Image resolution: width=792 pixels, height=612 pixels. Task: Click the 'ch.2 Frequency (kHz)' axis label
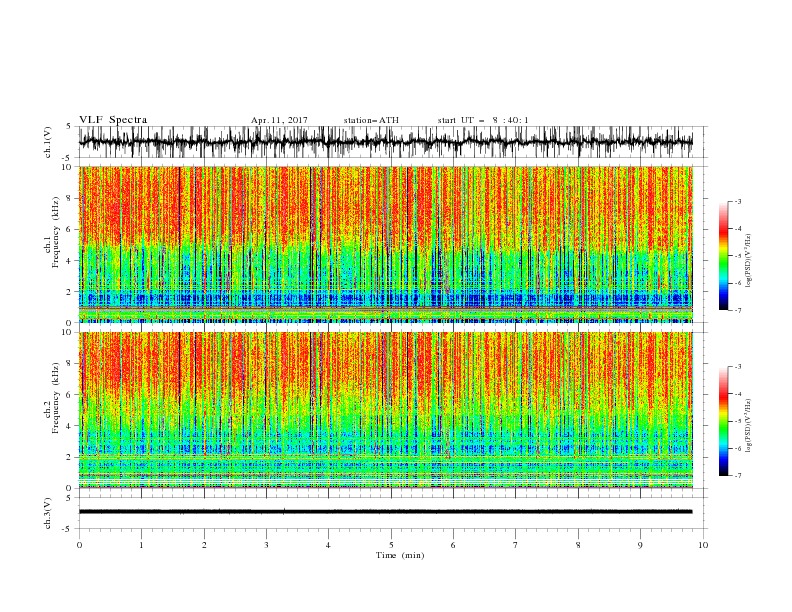pos(52,398)
